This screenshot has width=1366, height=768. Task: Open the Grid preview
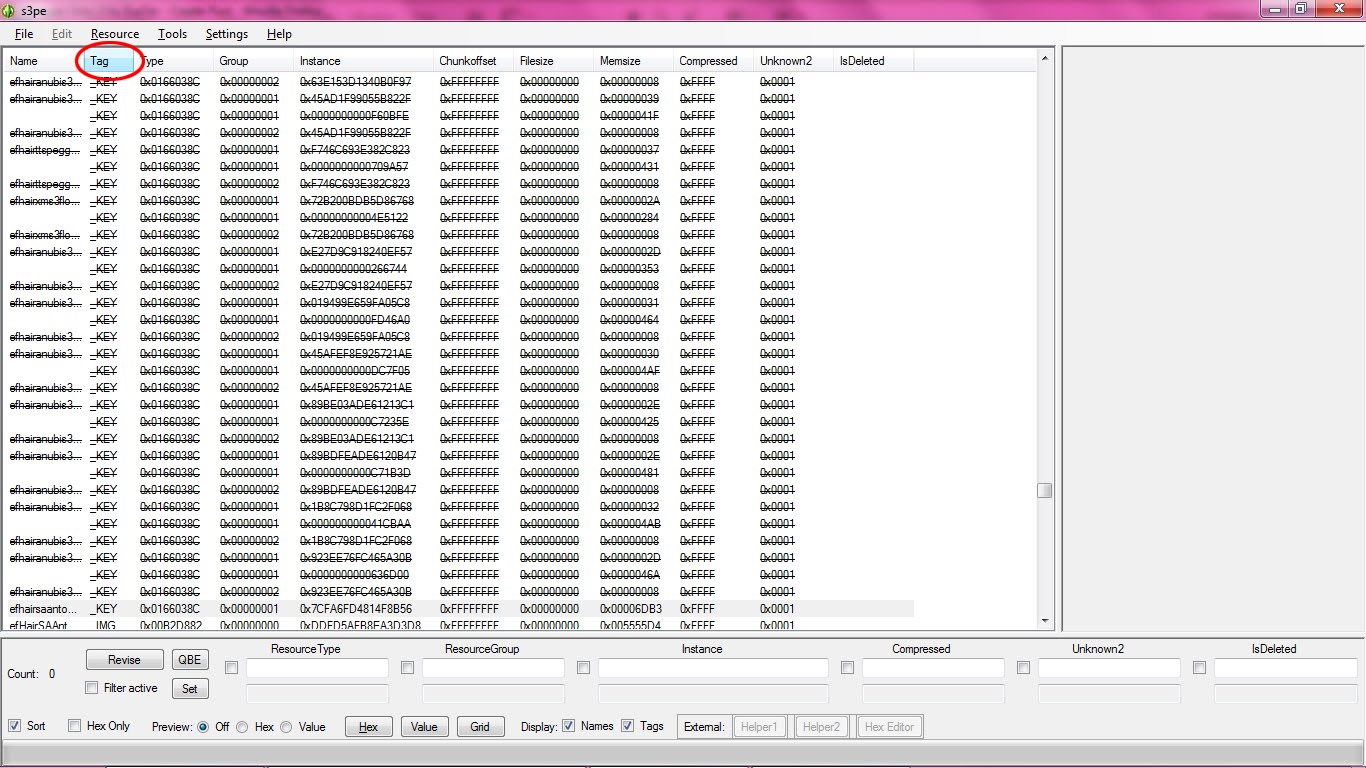point(480,726)
